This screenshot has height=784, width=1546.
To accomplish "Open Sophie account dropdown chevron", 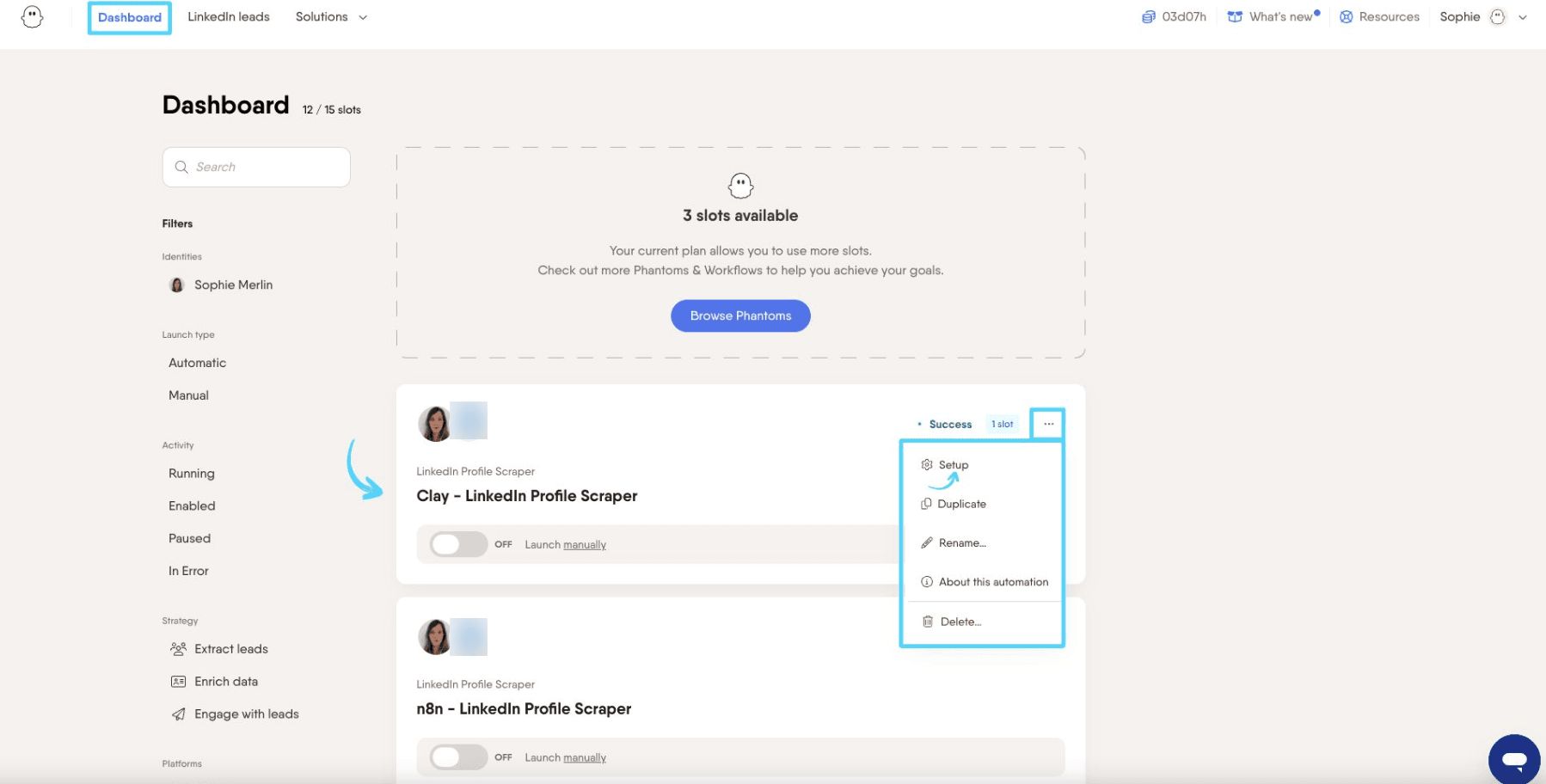I will 1523,17.
